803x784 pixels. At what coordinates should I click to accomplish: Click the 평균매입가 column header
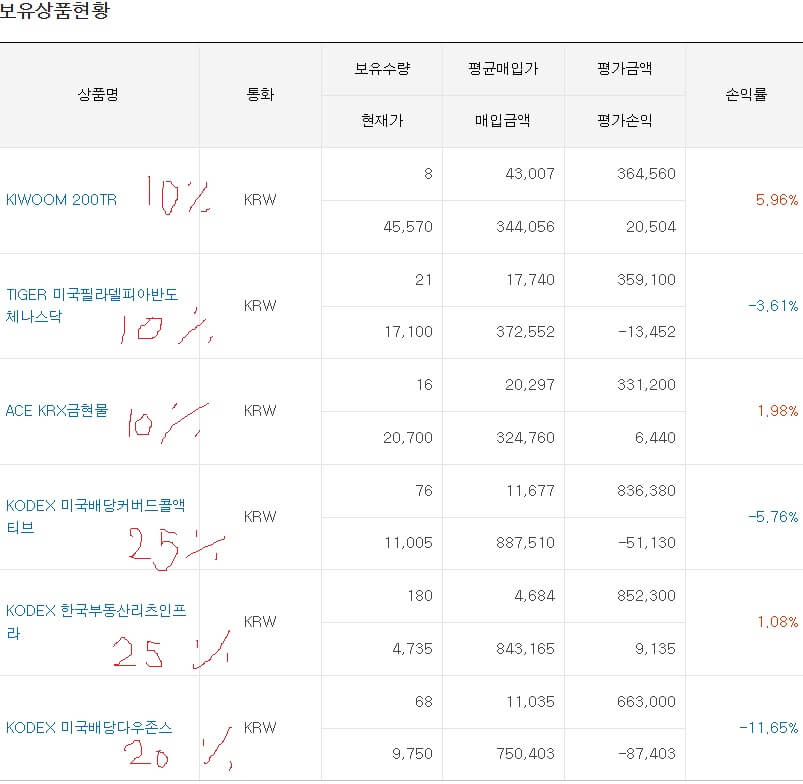(503, 69)
